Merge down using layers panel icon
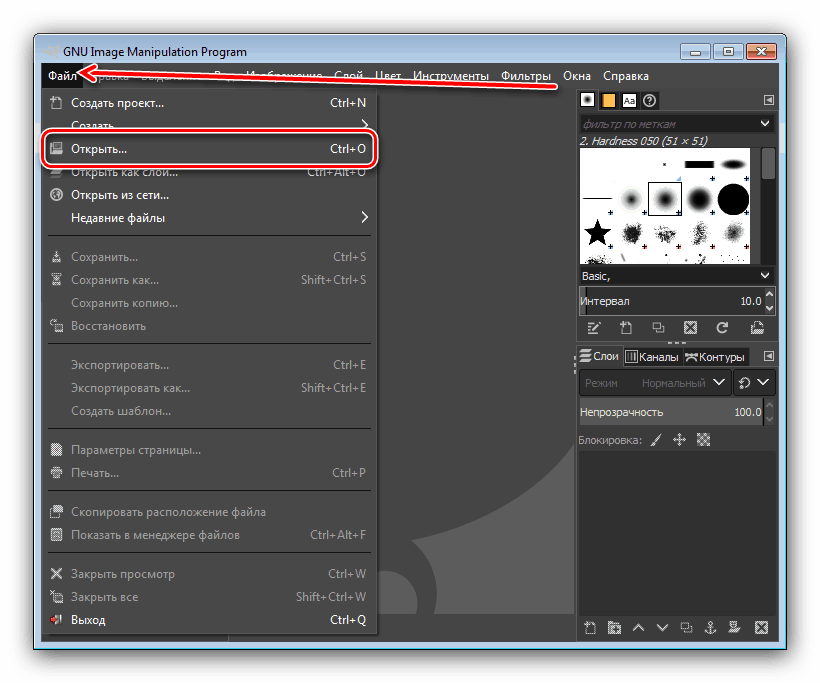 pos(735,628)
